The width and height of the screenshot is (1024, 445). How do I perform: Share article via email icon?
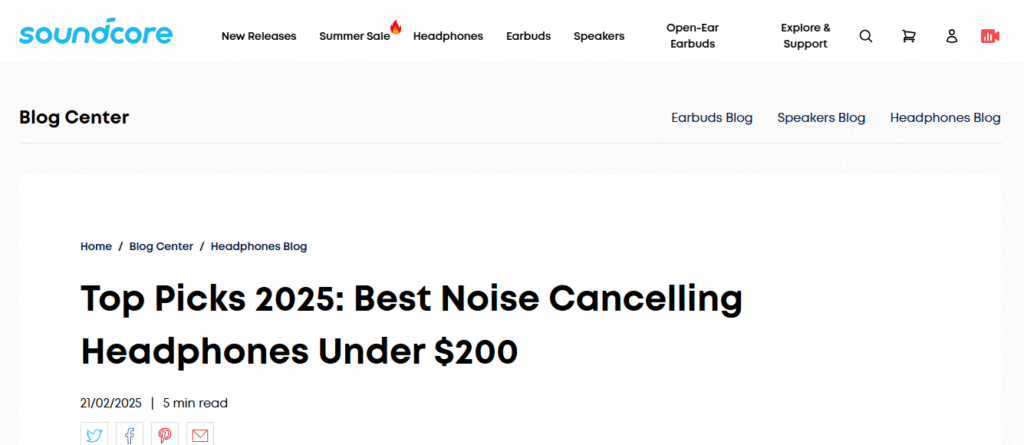pyautogui.click(x=200, y=435)
